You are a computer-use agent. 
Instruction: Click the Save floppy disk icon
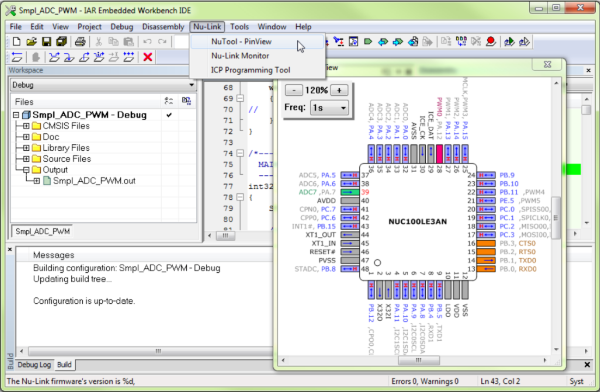[46, 42]
